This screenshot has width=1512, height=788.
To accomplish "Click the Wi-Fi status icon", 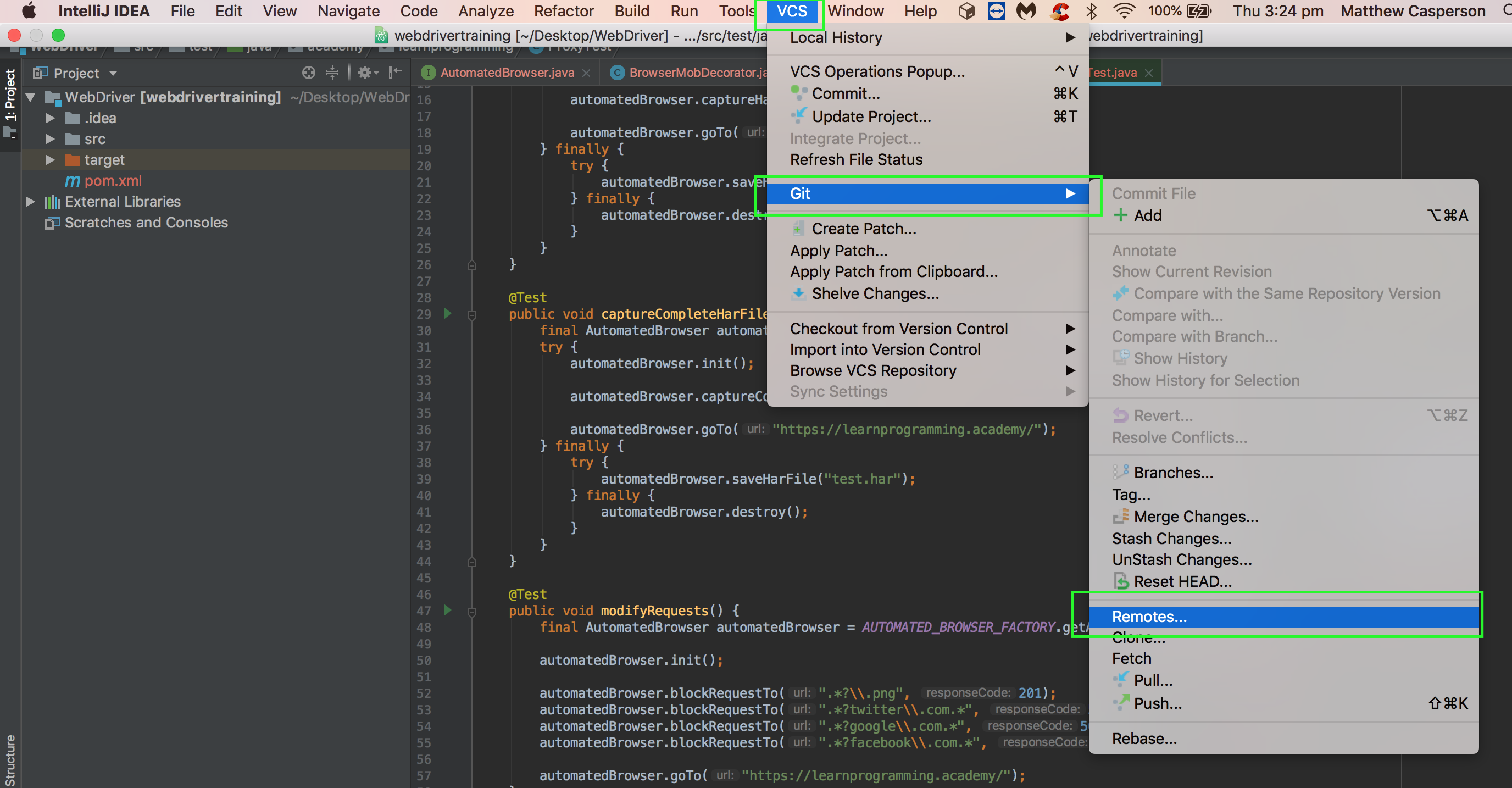I will coord(1124,11).
